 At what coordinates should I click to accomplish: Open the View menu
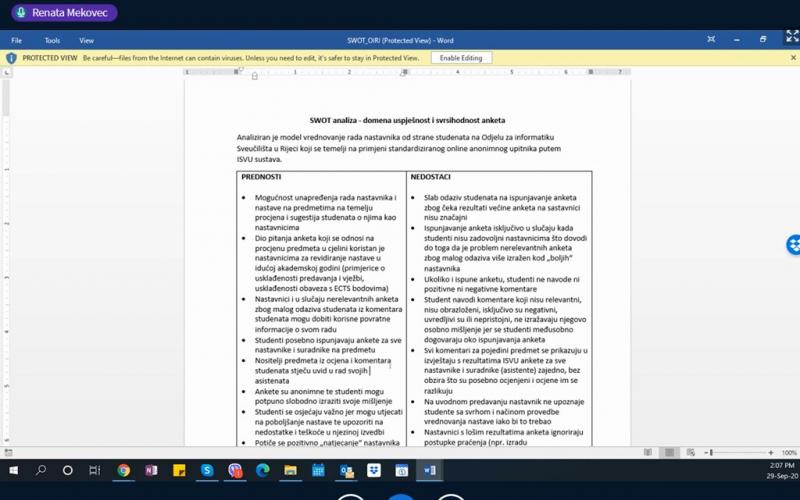click(x=86, y=40)
